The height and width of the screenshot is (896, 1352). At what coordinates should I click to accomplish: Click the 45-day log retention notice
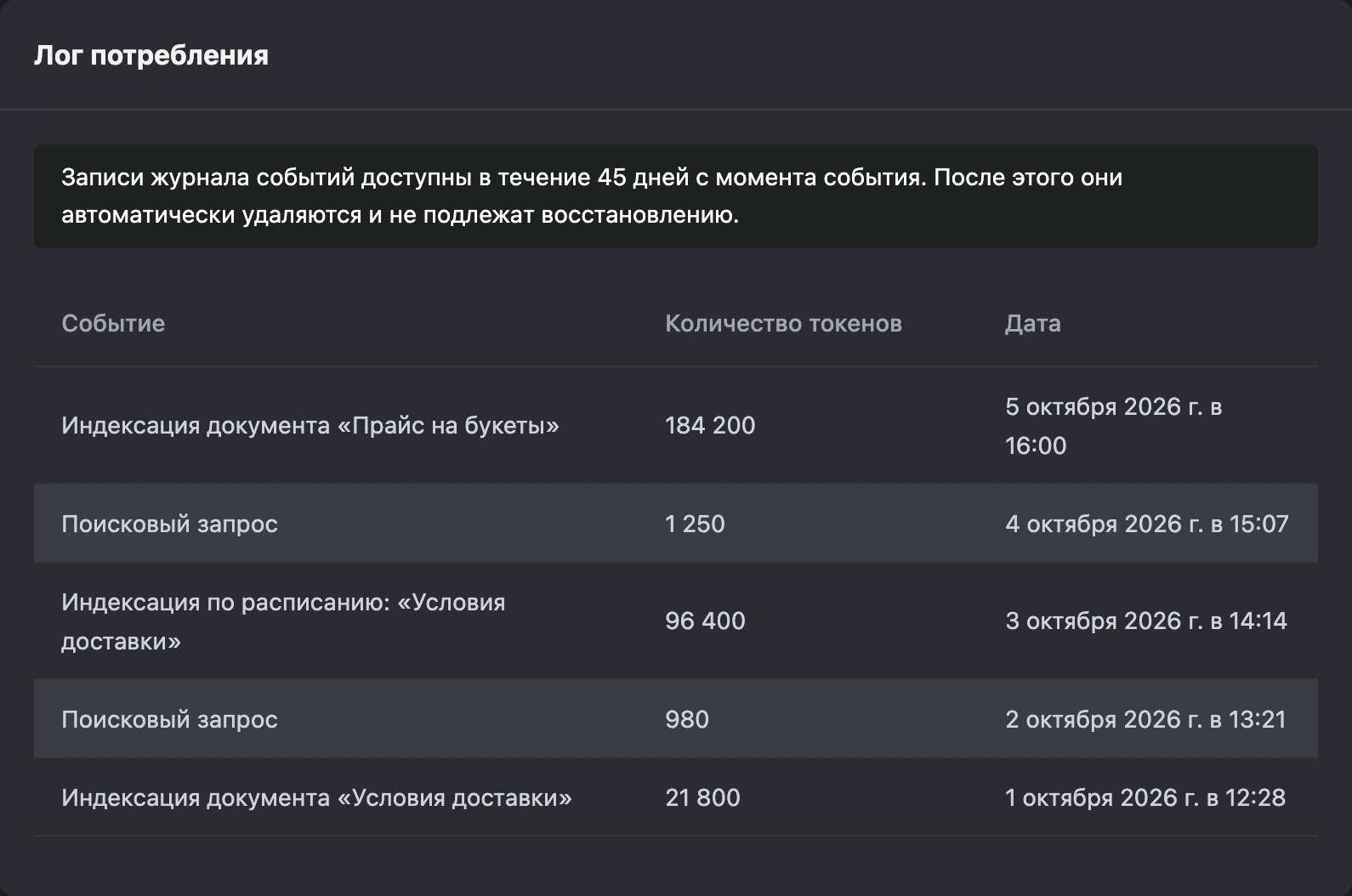676,196
